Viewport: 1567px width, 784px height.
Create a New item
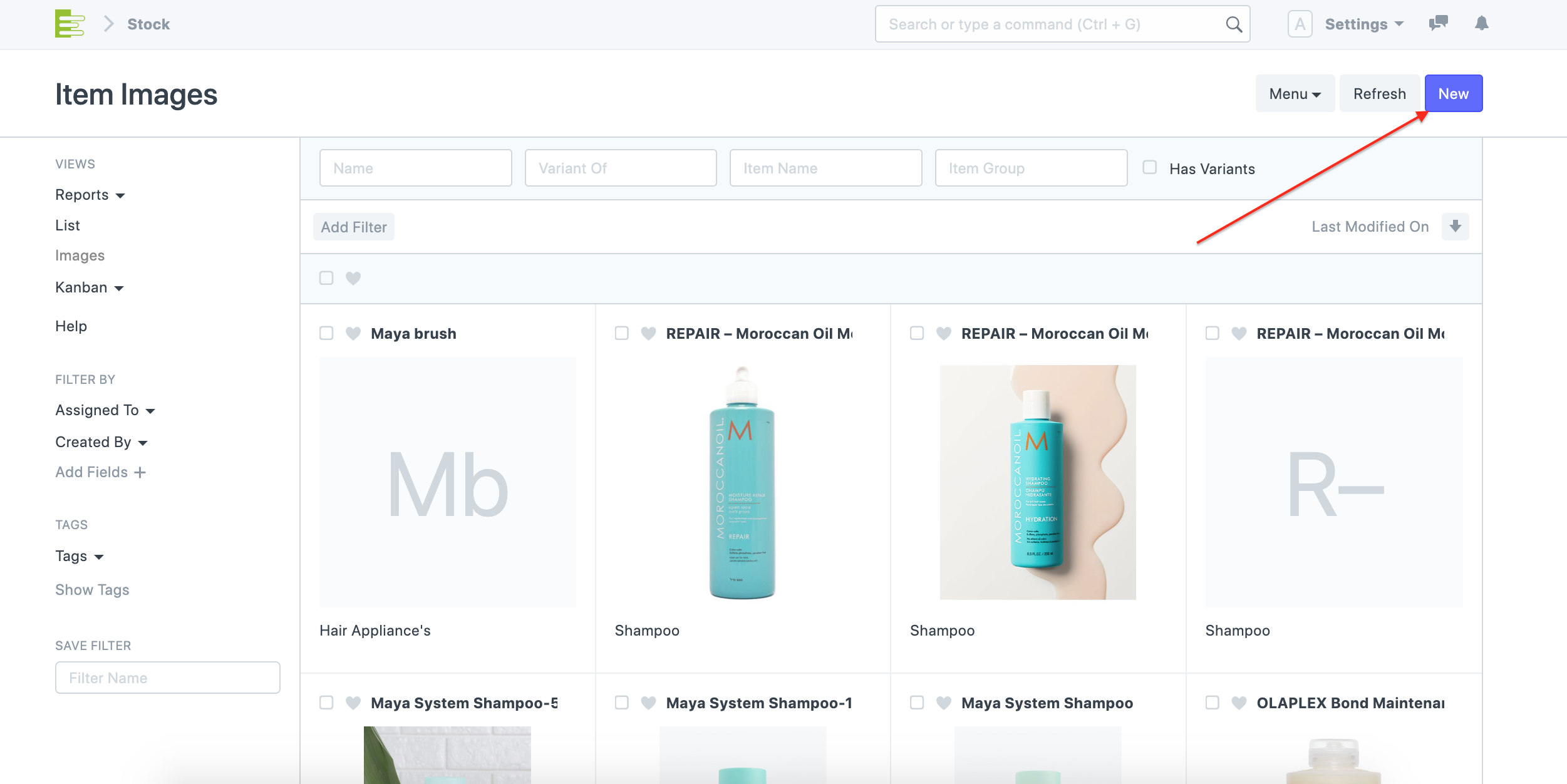point(1454,94)
